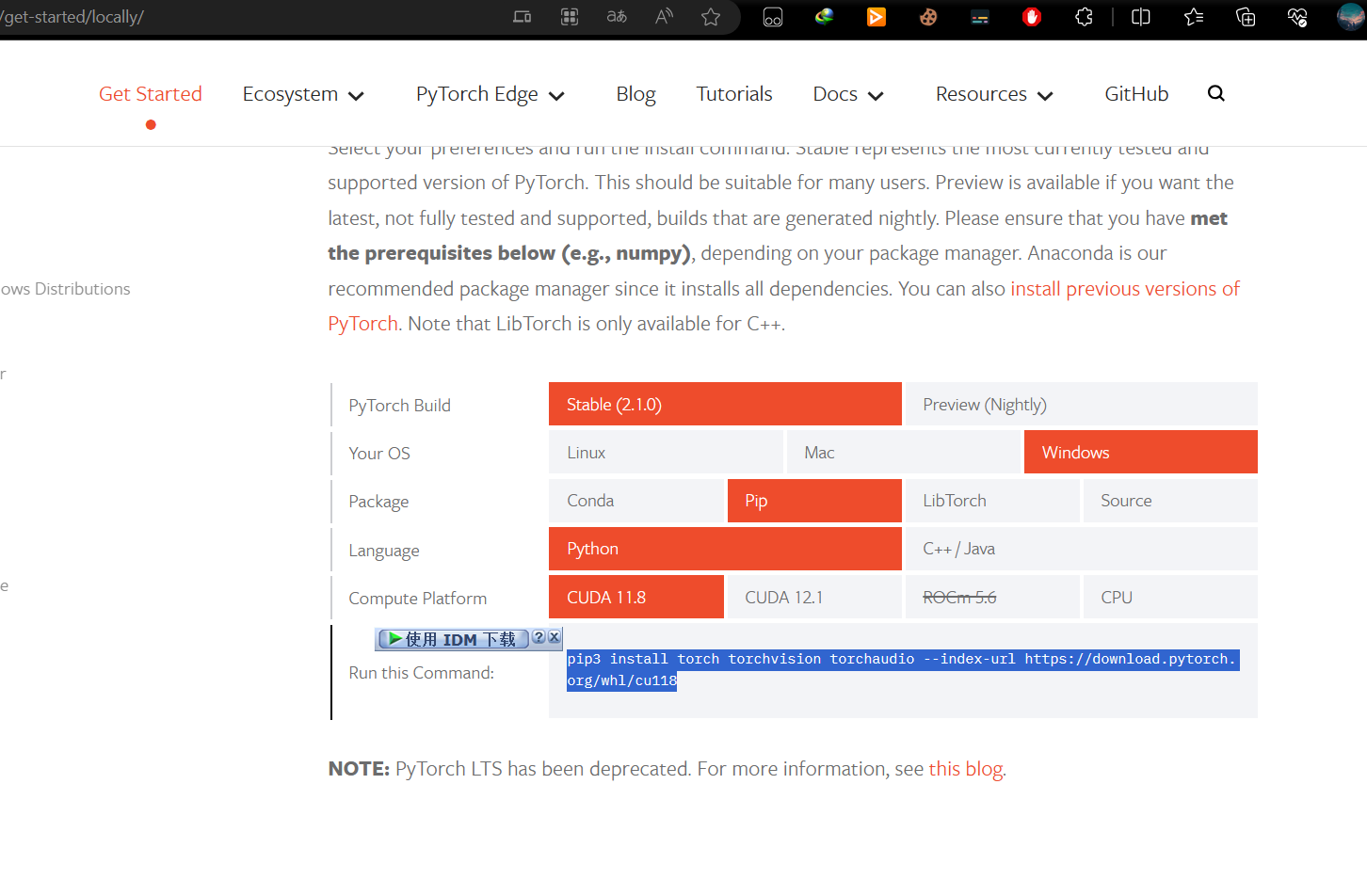Click the 'Compute Platform' row label
This screenshot has width=1367, height=896.
point(417,599)
